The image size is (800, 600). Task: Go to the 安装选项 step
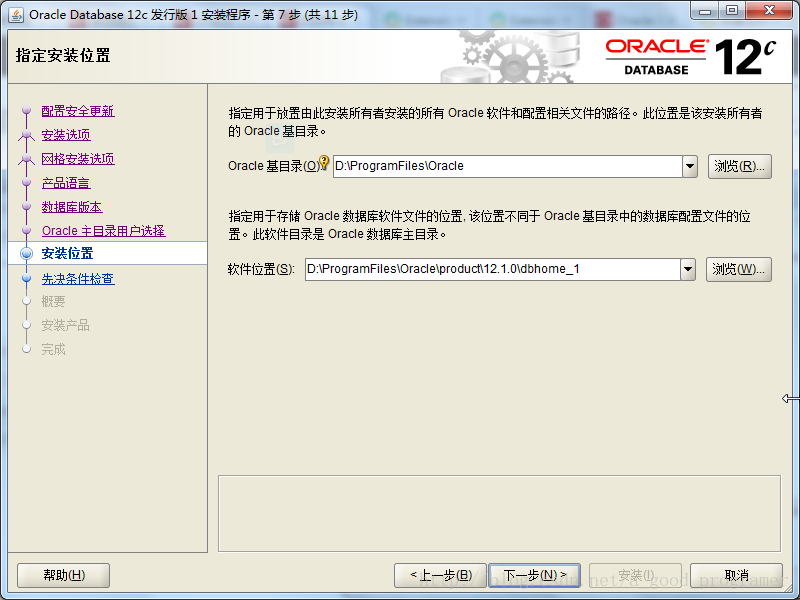pyautogui.click(x=66, y=135)
